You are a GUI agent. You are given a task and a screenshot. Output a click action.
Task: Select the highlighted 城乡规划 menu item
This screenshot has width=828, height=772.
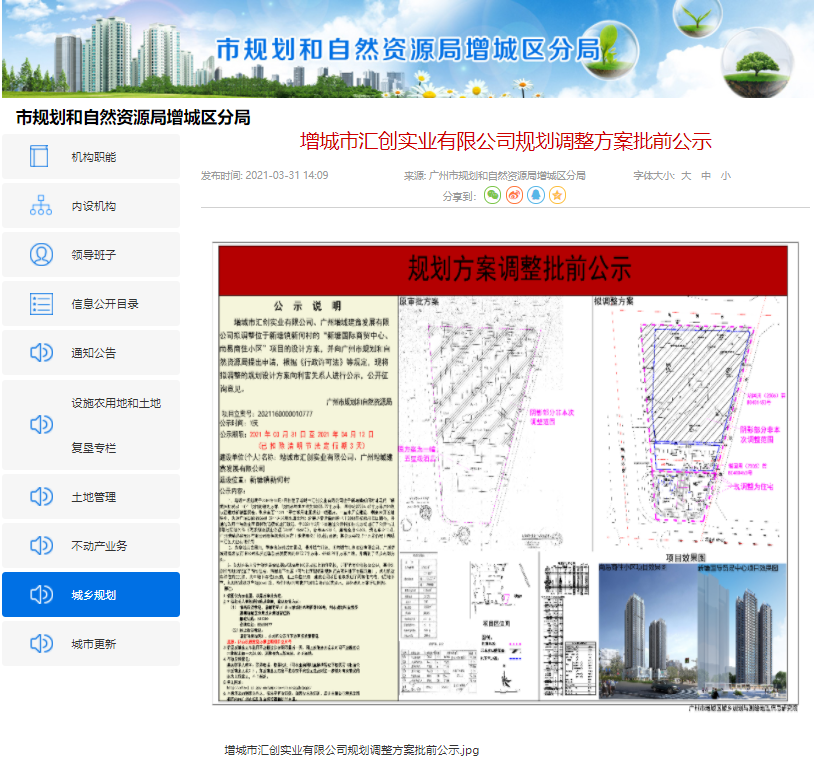click(92, 595)
